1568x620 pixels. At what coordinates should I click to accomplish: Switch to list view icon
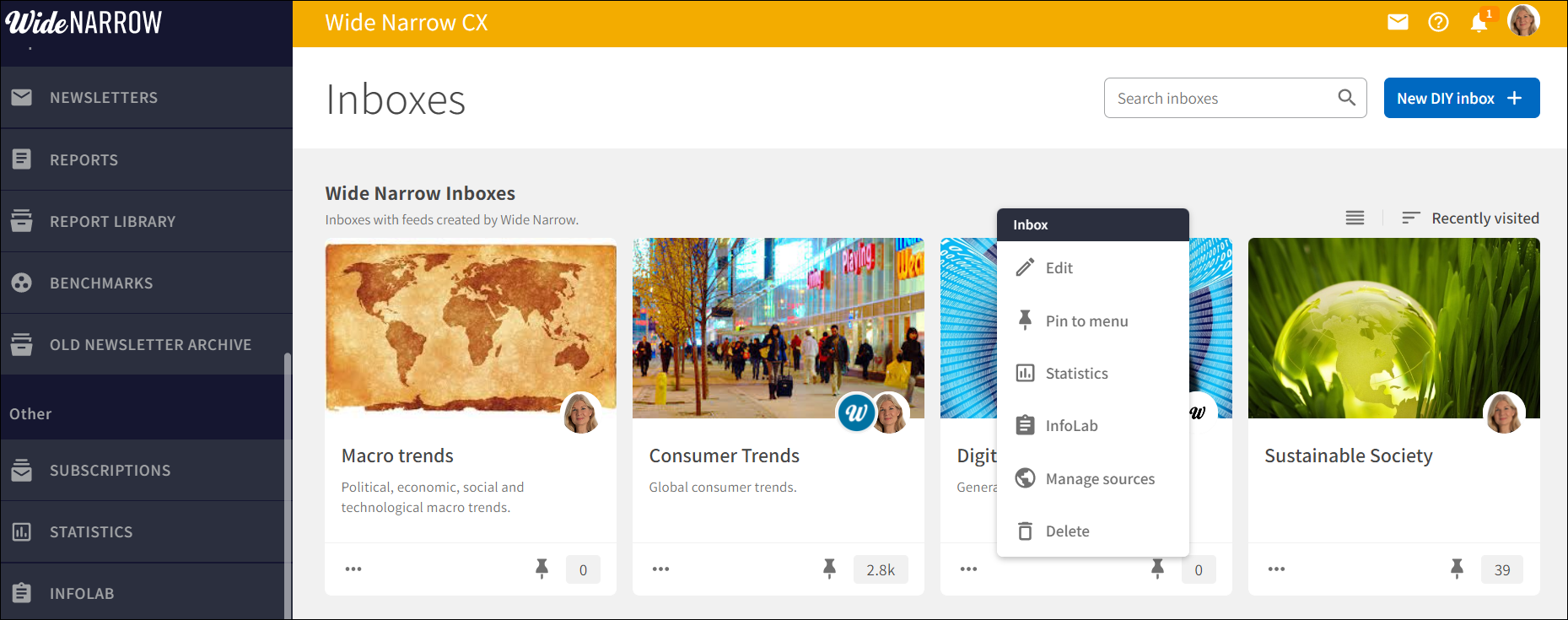1355,218
